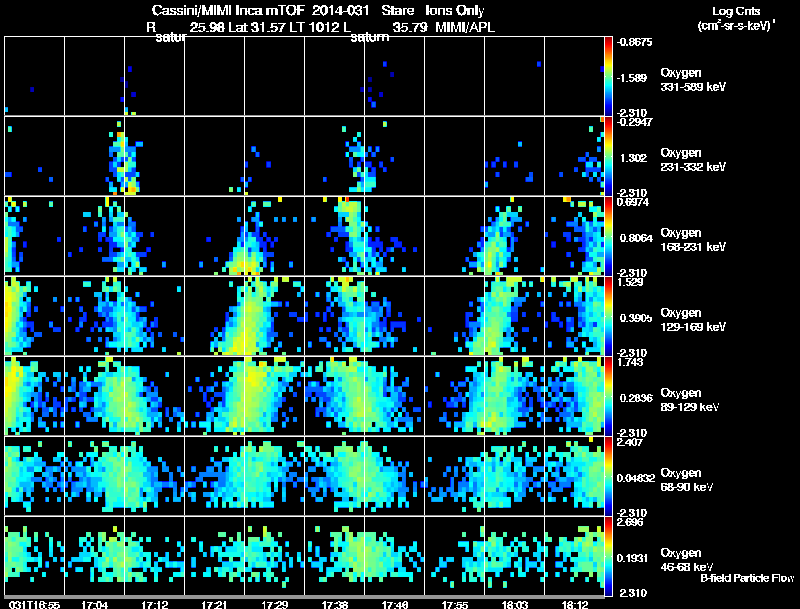The image size is (800, 609).
Task: Click the 18:03 time axis label
Action: pyautogui.click(x=515, y=604)
